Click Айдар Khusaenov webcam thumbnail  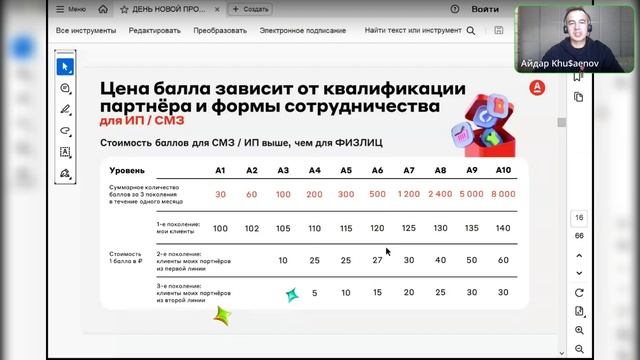click(x=575, y=39)
